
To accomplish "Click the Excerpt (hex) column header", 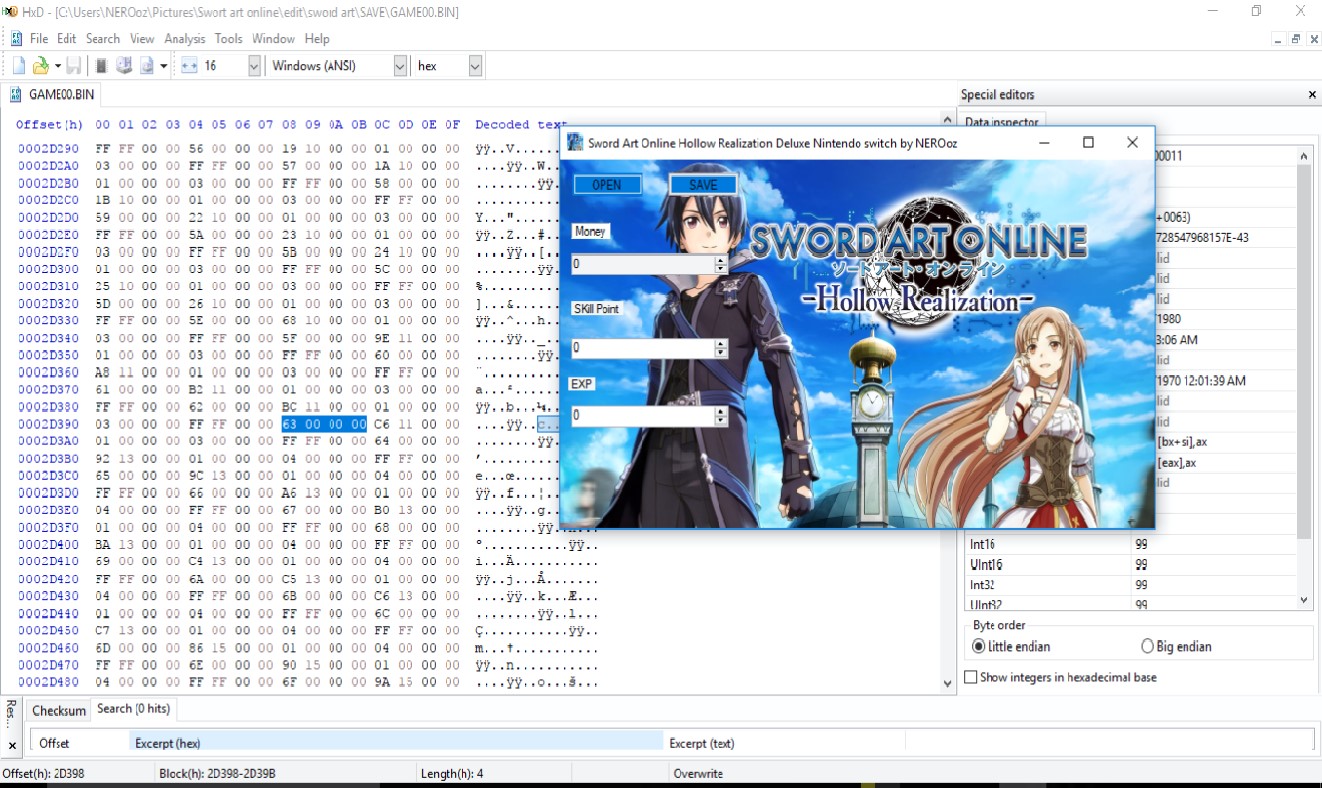I will [x=396, y=744].
